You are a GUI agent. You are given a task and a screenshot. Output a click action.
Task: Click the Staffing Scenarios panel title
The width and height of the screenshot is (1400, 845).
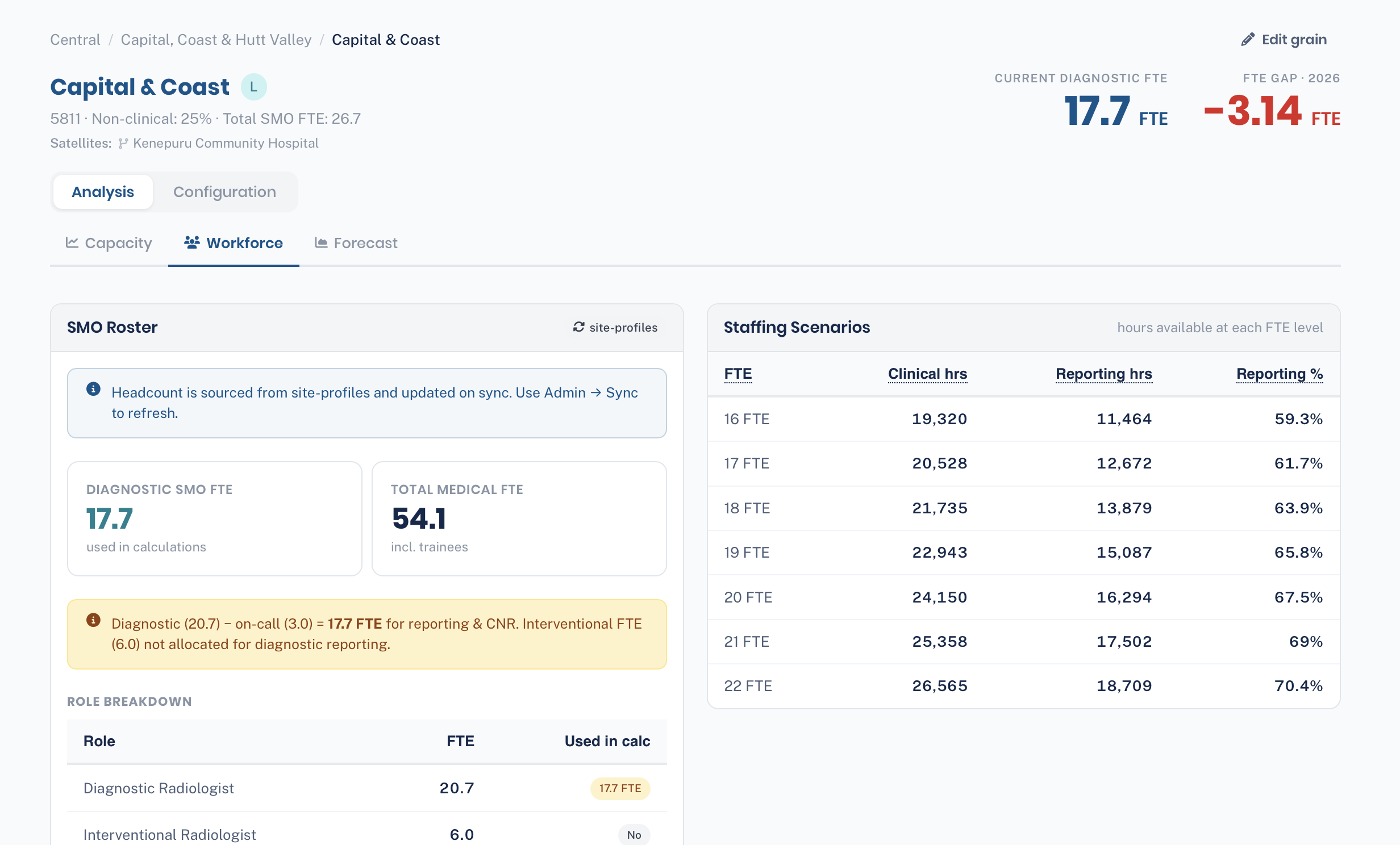797,327
